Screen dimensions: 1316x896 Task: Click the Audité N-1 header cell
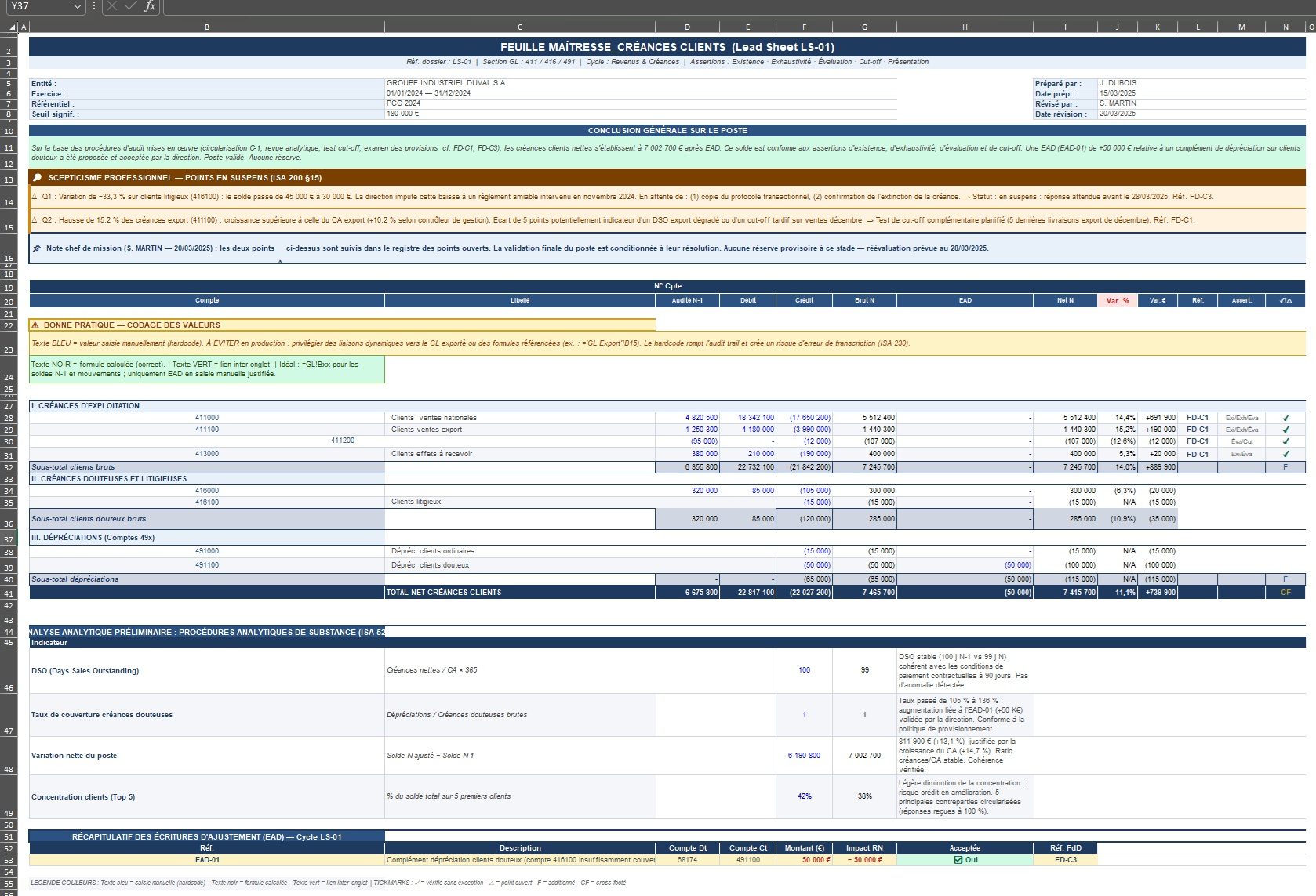(687, 301)
